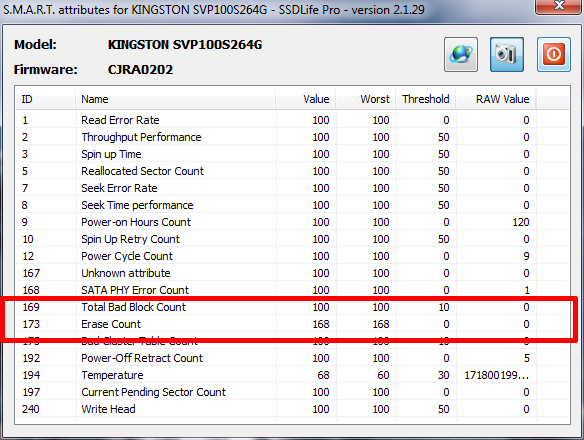Click the Threshold column header
This screenshot has width=584, height=440.
(x=425, y=99)
